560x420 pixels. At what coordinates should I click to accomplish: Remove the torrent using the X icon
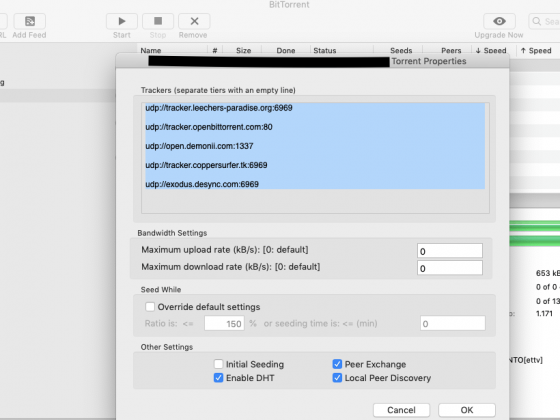pyautogui.click(x=194, y=21)
